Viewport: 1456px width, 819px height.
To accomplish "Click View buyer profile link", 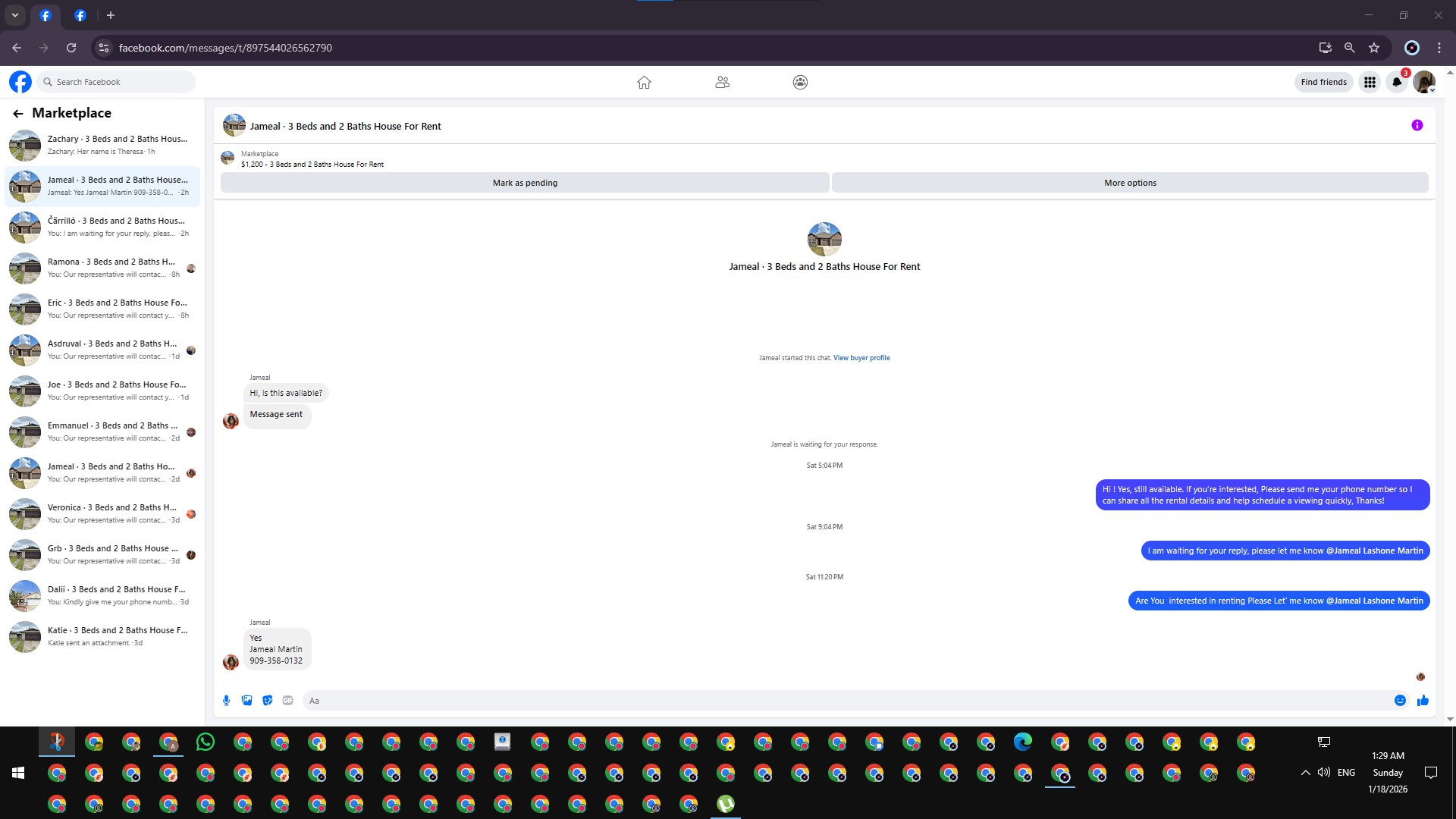I will pos(861,358).
